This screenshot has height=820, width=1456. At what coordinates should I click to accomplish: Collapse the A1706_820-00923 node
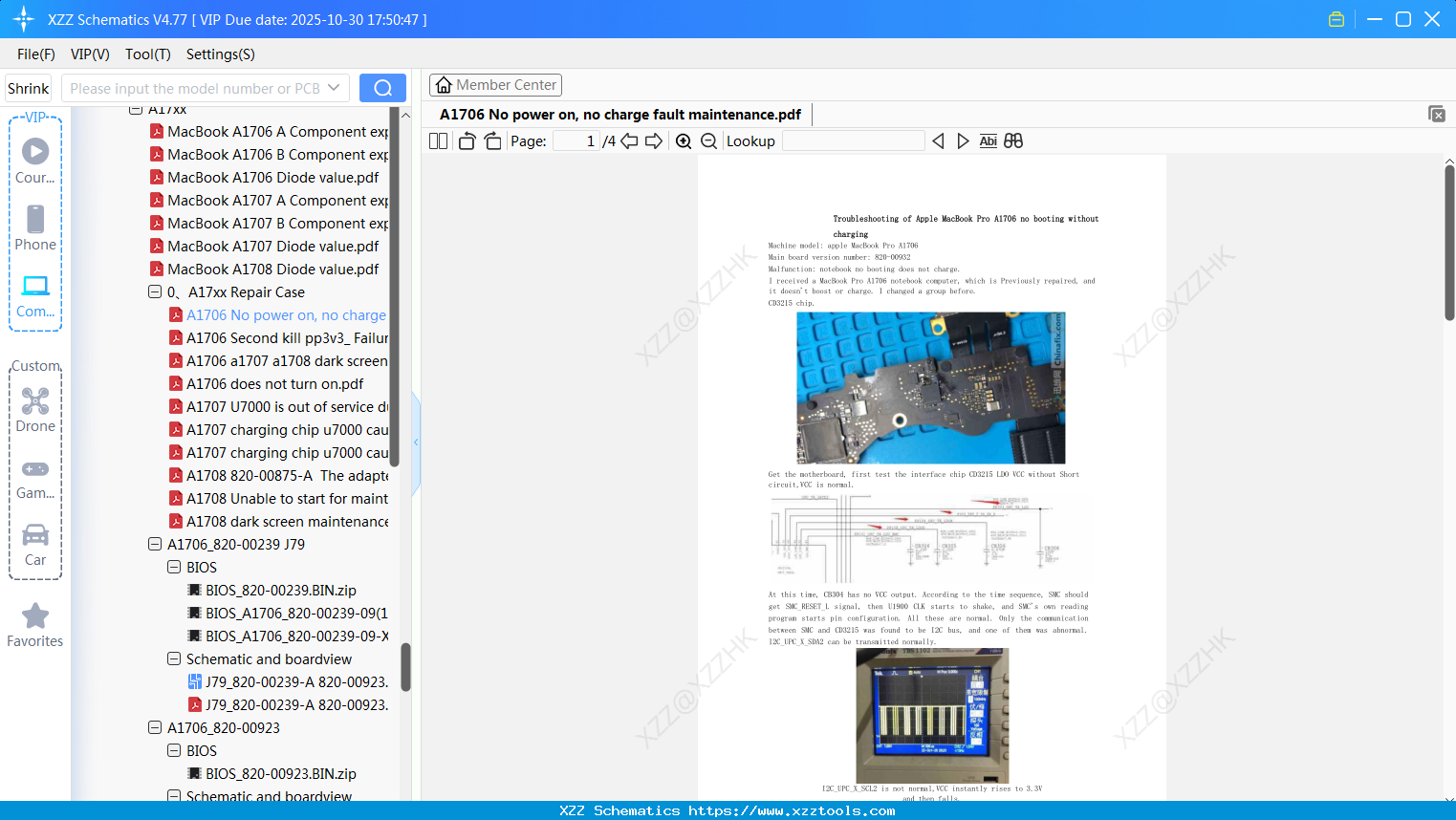pyautogui.click(x=155, y=728)
